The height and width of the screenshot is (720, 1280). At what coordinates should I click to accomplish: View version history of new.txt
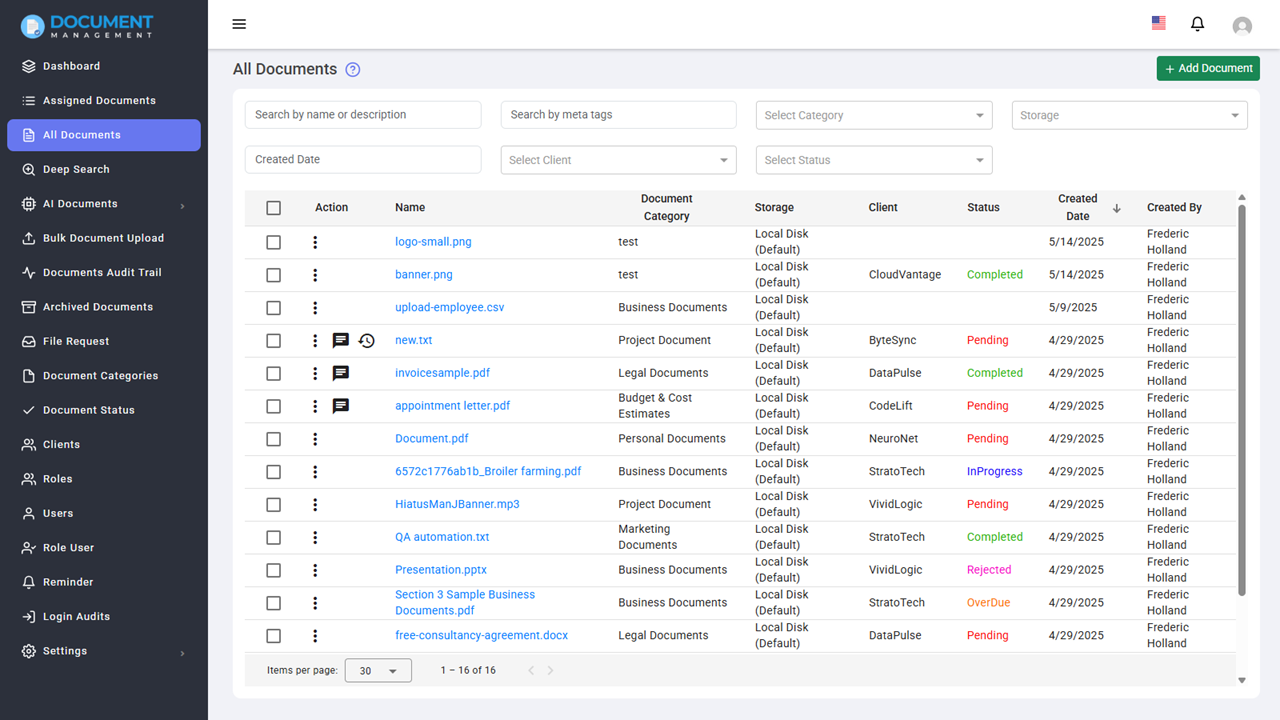click(x=367, y=341)
